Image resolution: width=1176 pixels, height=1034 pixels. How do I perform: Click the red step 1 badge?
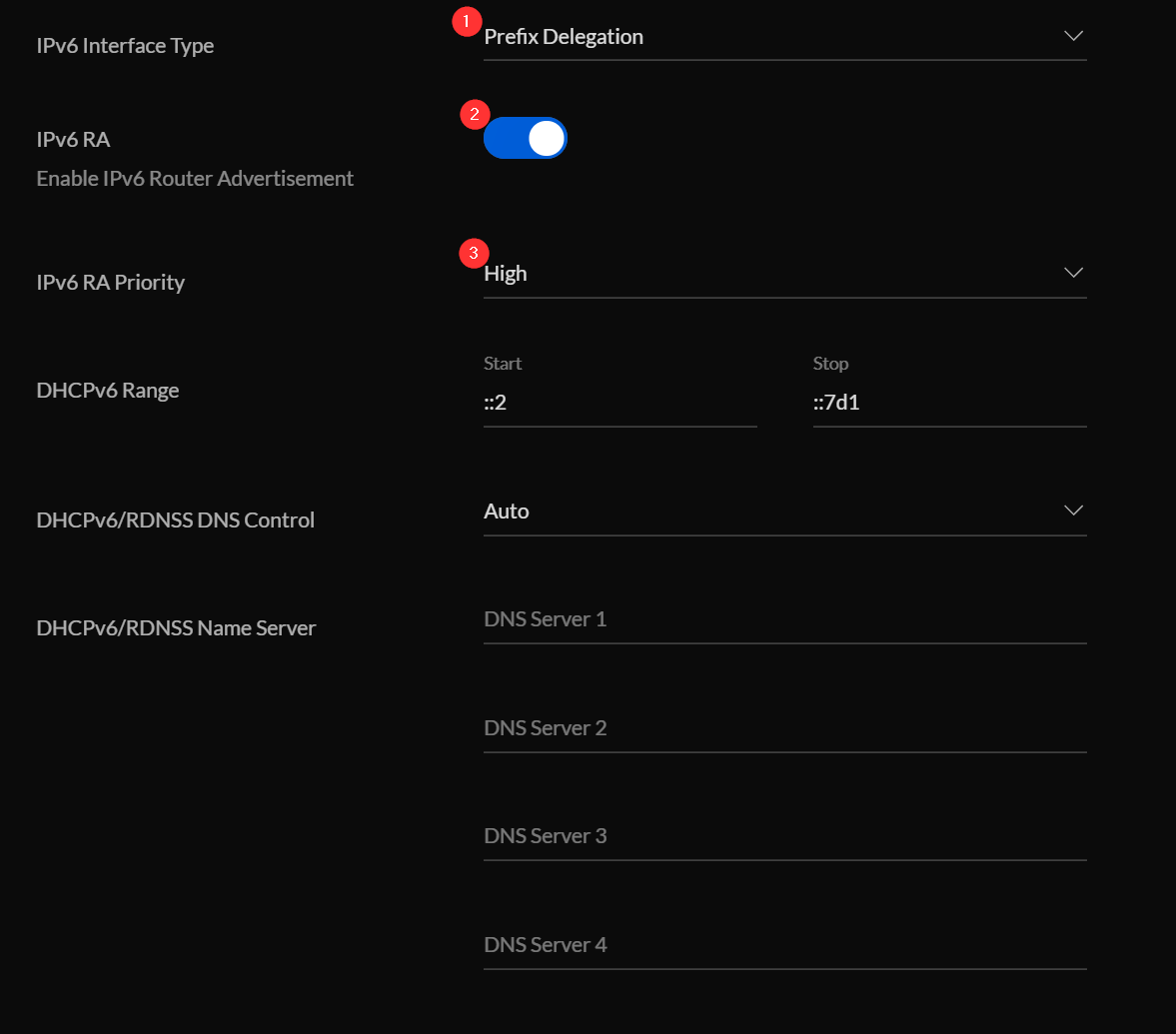click(467, 22)
